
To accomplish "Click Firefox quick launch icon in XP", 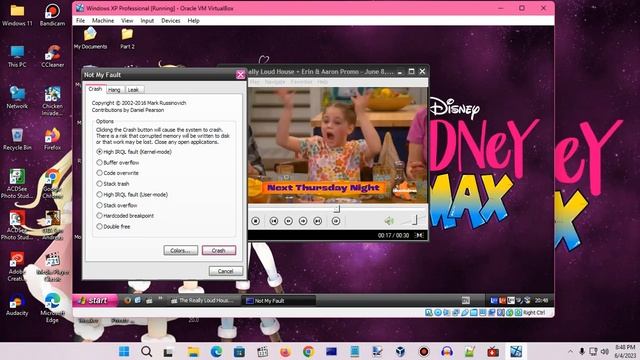I will (127, 300).
